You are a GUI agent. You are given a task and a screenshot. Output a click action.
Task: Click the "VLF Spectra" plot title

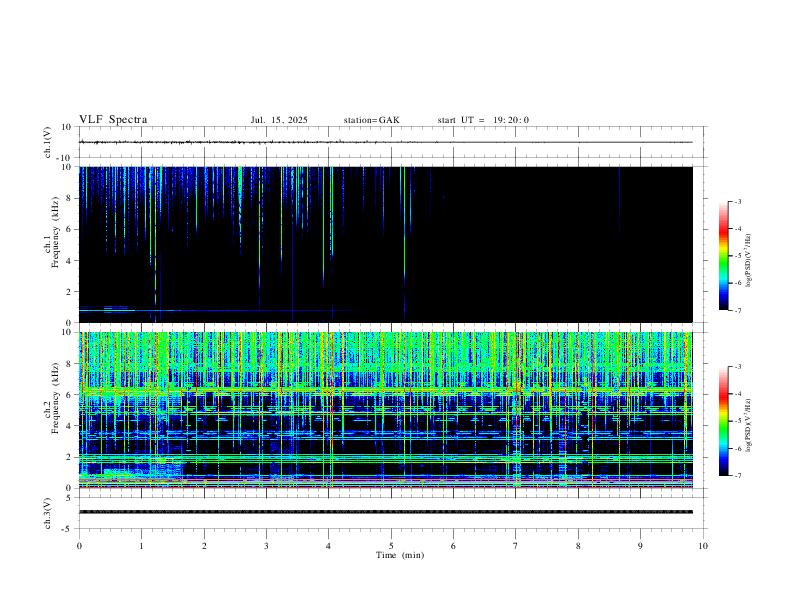point(113,120)
